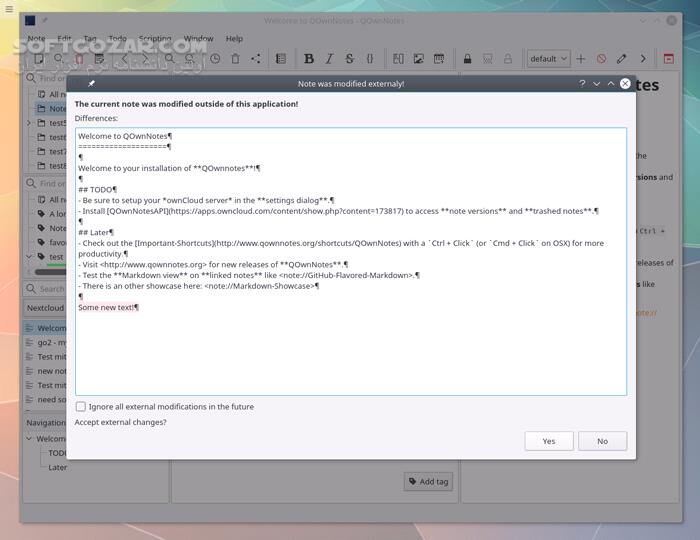
Task: Click the pin icon in main window title bar
Action: click(45, 21)
